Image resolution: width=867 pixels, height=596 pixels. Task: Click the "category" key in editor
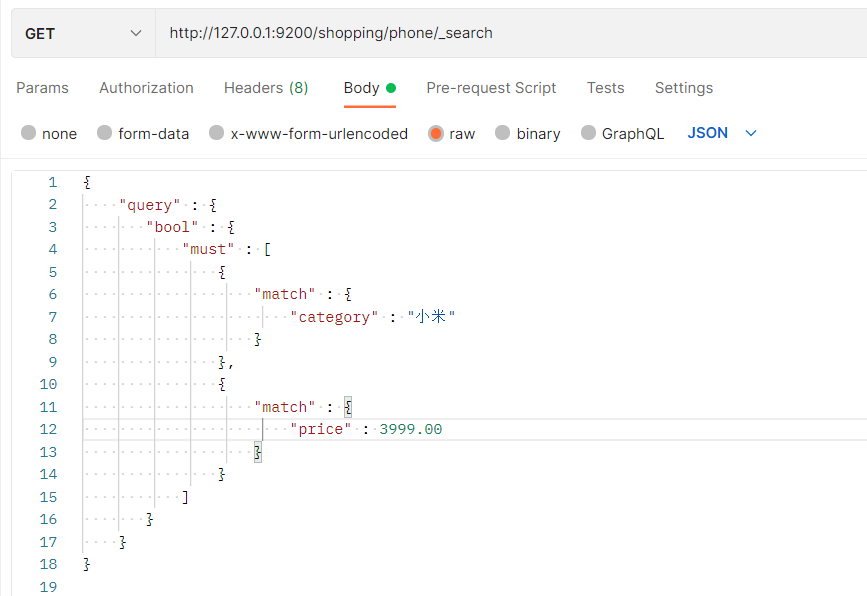click(334, 317)
